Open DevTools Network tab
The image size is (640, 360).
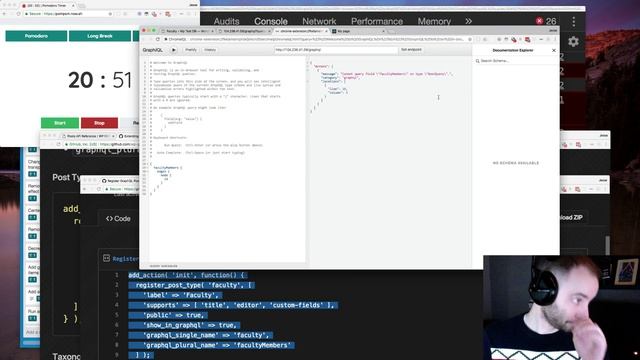point(319,21)
